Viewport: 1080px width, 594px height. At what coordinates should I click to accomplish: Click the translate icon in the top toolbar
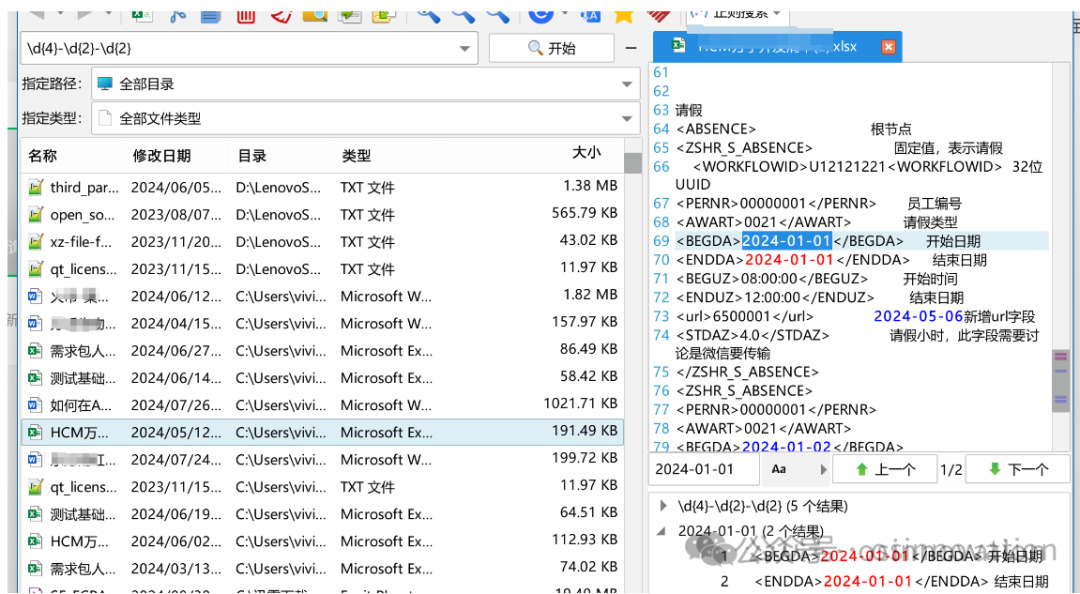coord(590,14)
